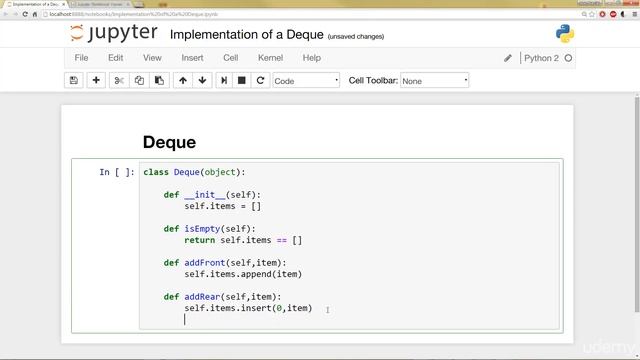Screen dimensions: 640x360
Task: Click the 'self.items = []' line
Action: tap(222, 206)
